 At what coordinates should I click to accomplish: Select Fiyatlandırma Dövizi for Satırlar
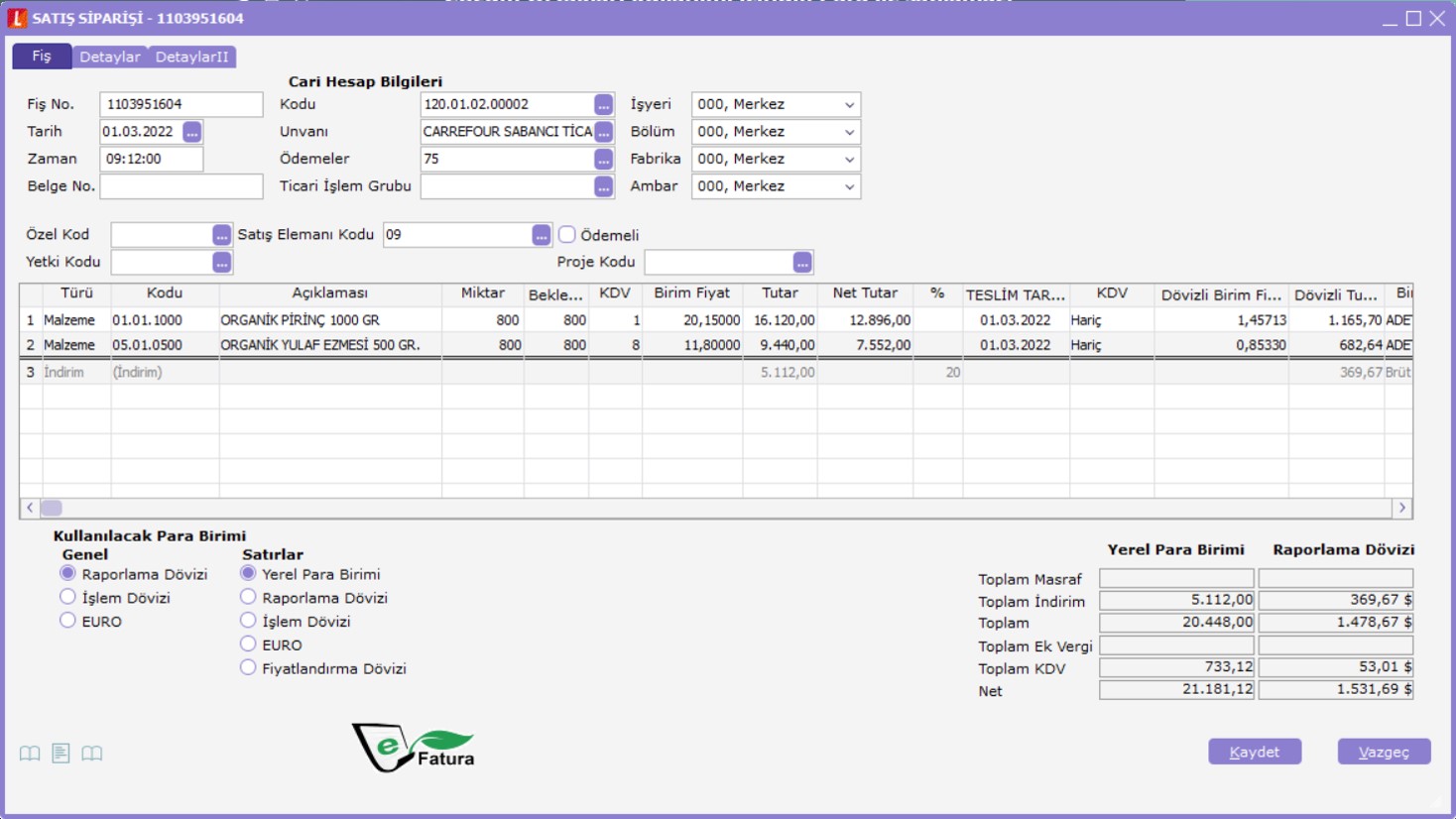(x=248, y=667)
